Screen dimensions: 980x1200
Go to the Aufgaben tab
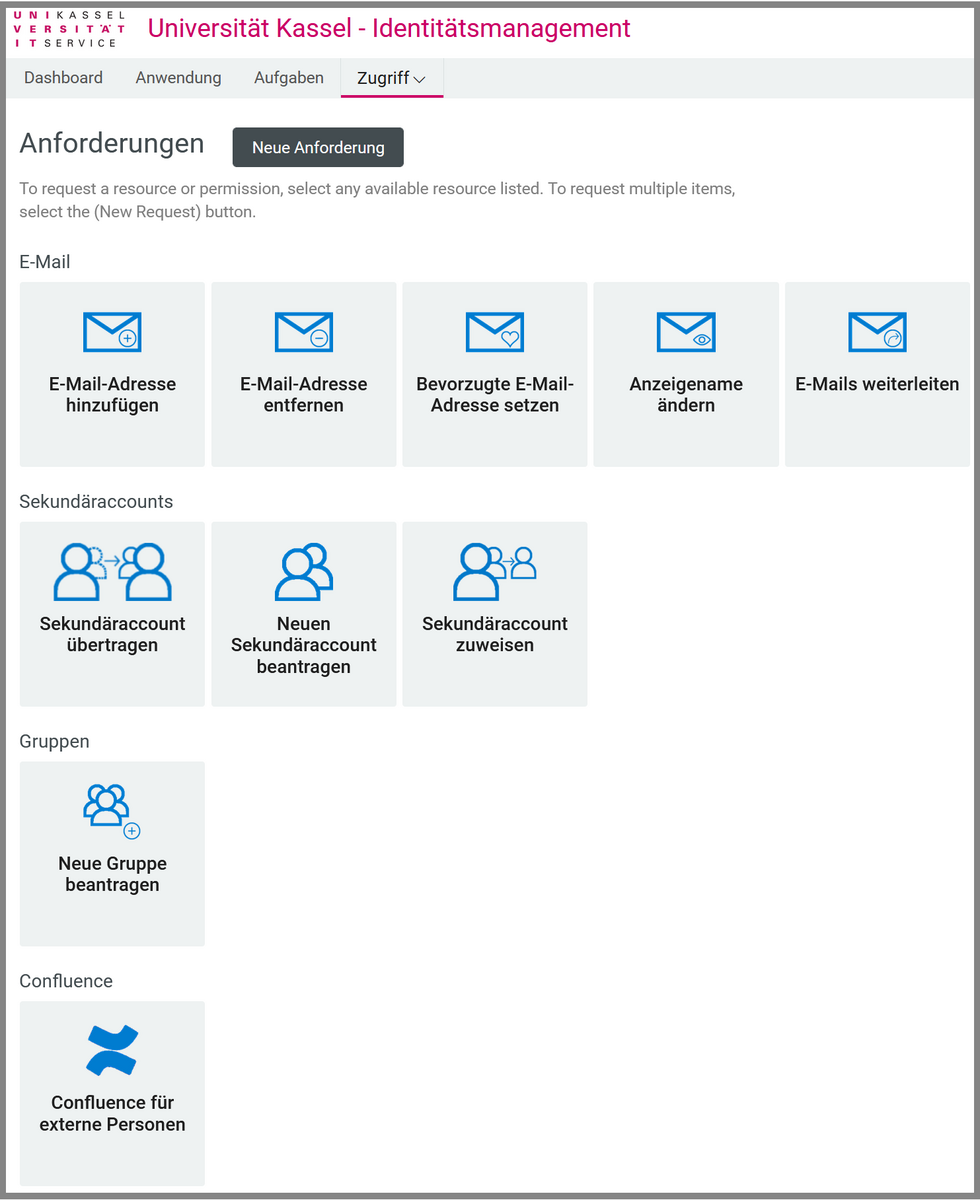point(288,78)
